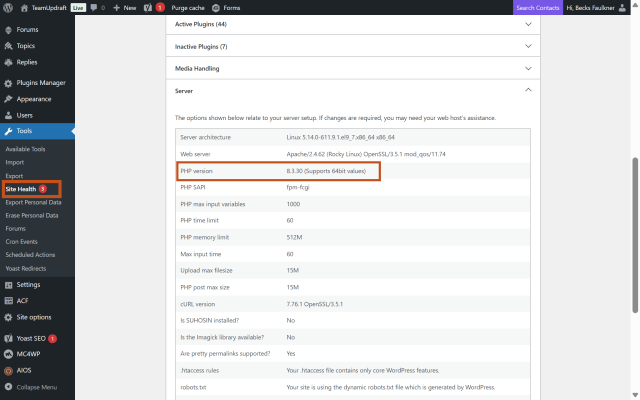640x400 pixels.
Task: Expand the Media Handling section
Action: (x=353, y=68)
